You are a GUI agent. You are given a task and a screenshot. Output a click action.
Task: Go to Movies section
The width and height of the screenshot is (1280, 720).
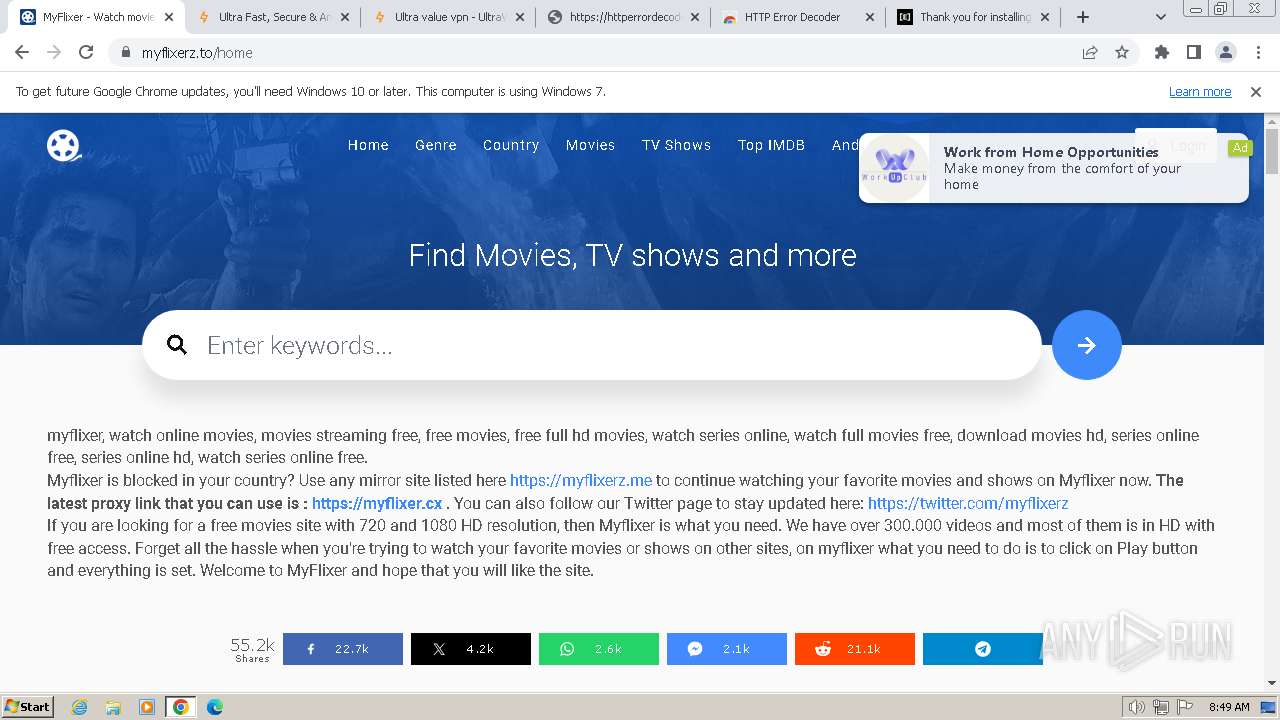click(x=590, y=145)
